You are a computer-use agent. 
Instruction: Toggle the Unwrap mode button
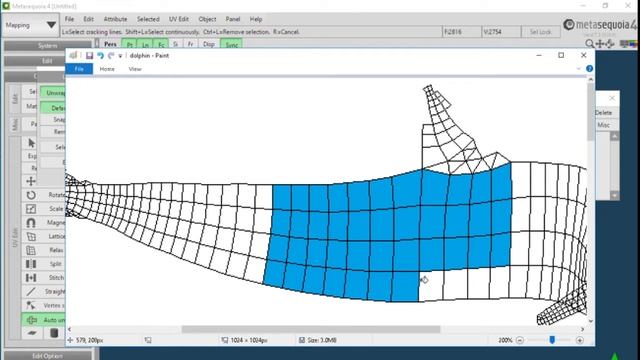53,93
